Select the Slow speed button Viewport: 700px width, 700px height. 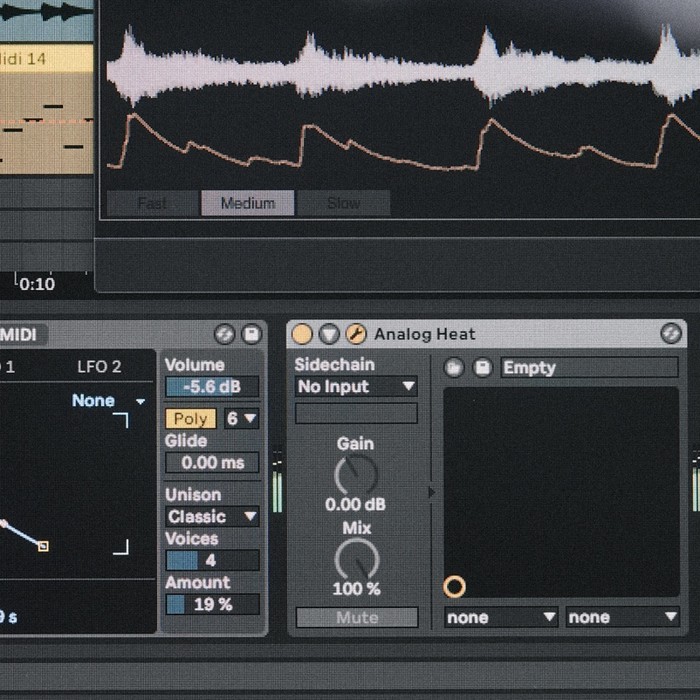(x=344, y=203)
